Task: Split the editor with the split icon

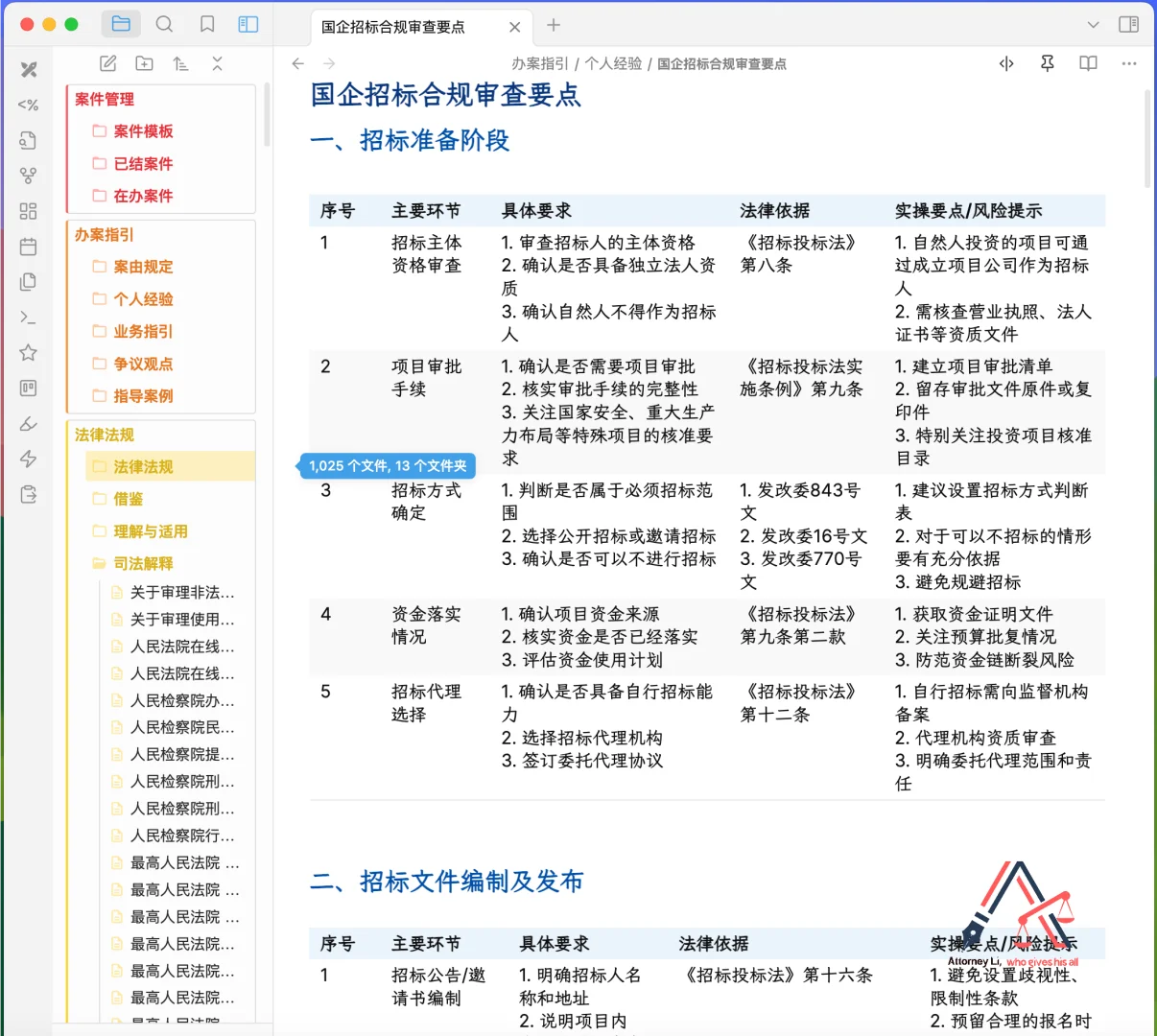Action: click(x=1005, y=63)
